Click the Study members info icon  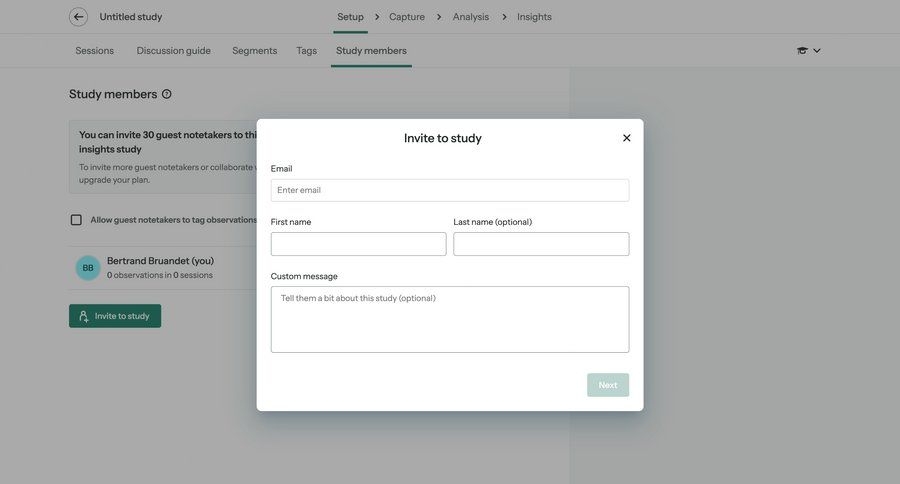pyautogui.click(x=166, y=94)
